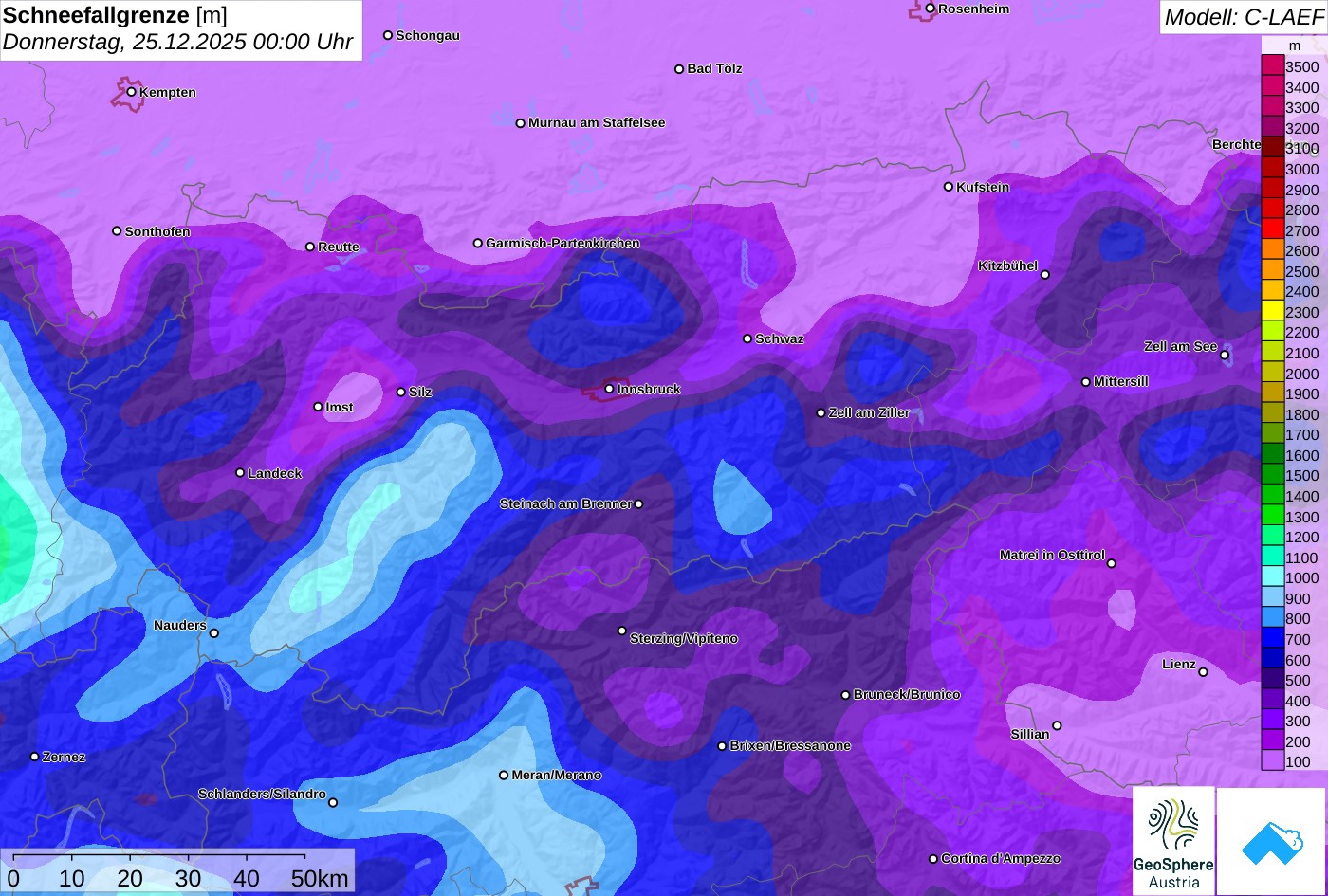Viewport: 1328px width, 896px height.
Task: Click the GeoSphere Austria logo
Action: click(x=1173, y=841)
